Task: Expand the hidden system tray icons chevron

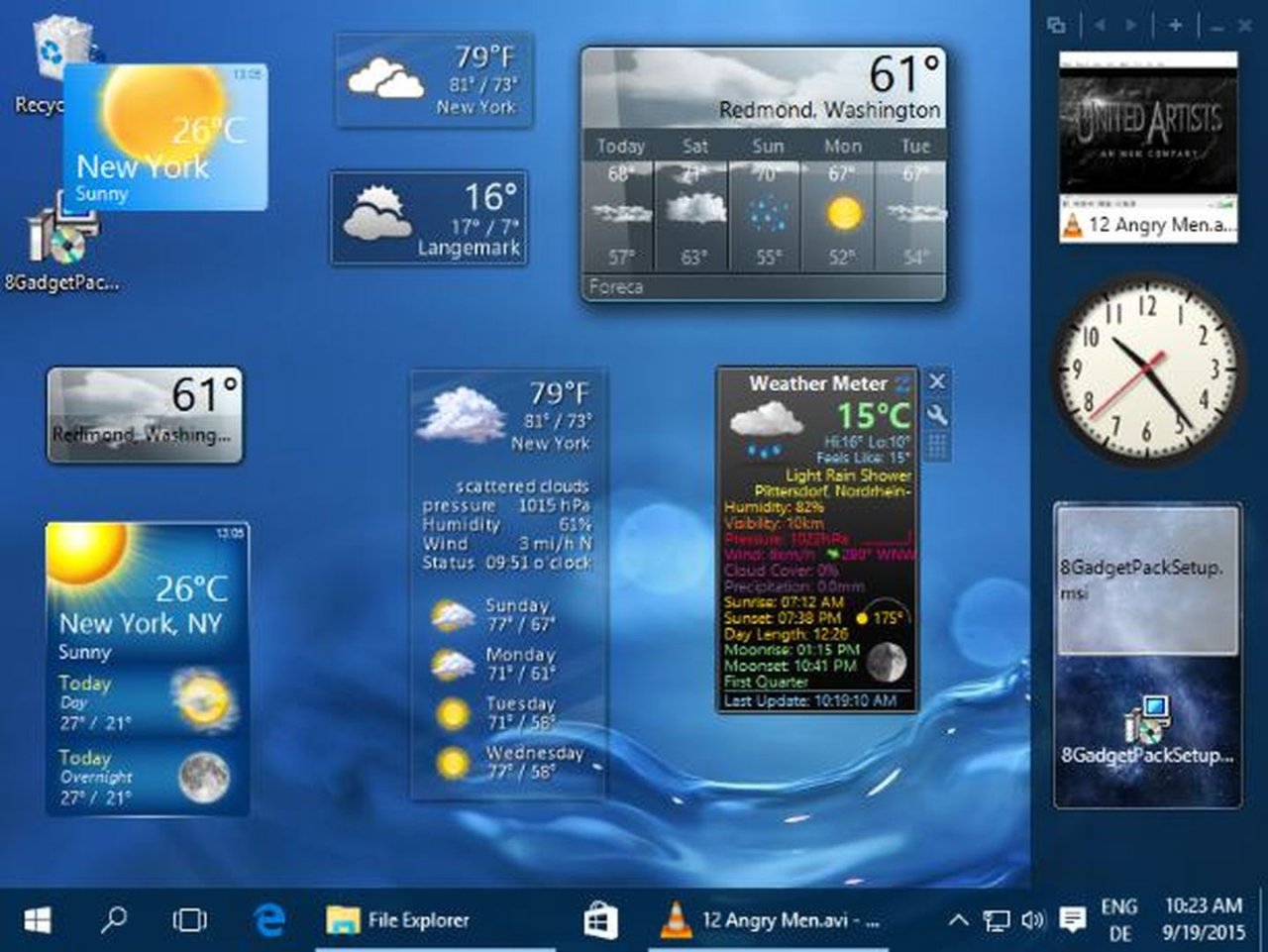Action: [958, 920]
